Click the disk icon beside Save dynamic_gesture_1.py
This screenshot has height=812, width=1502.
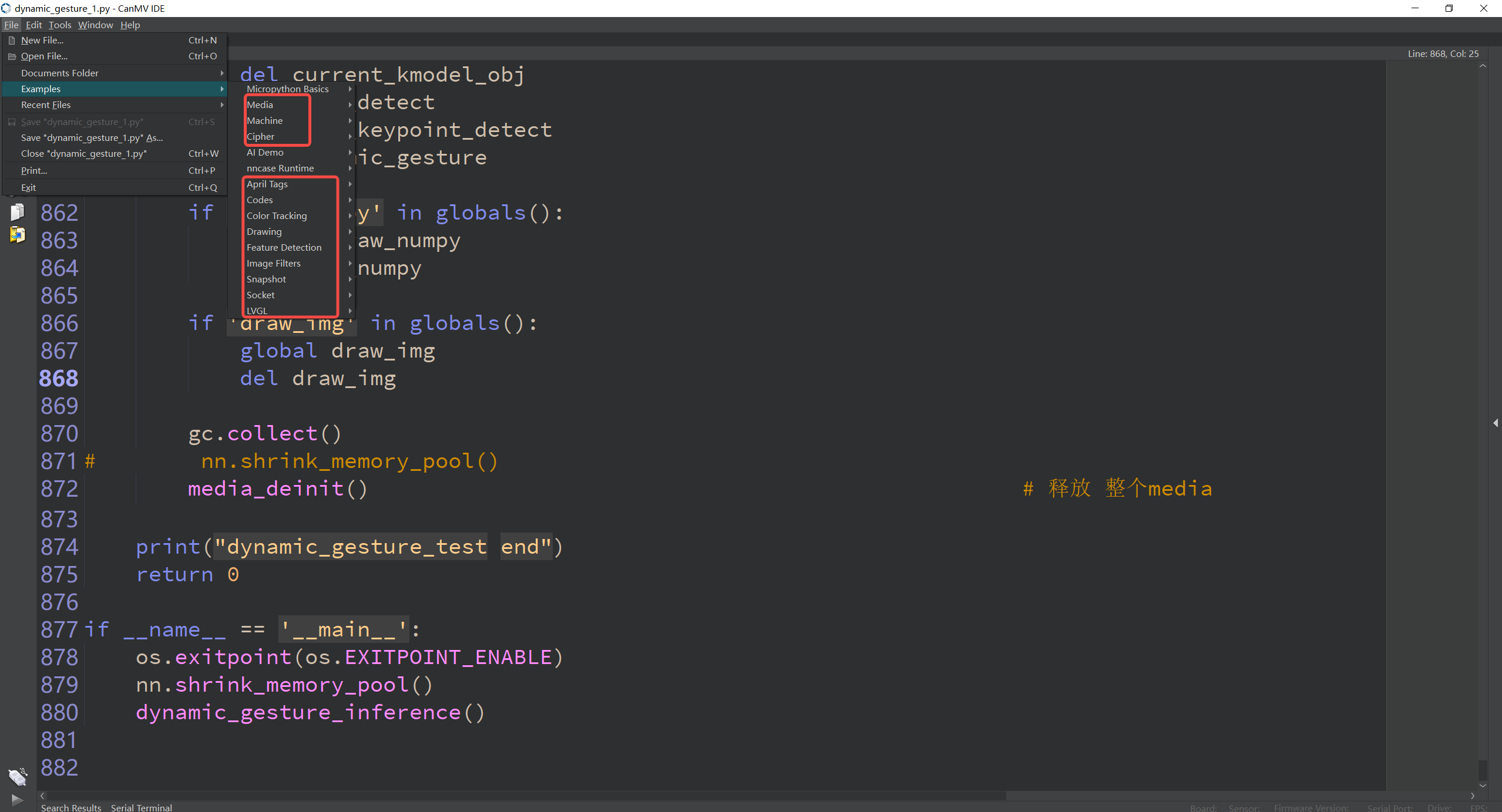point(12,122)
